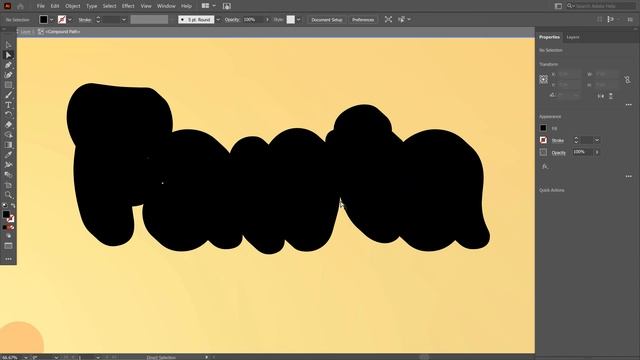Select the Rectangle tool
640x360 pixels.
pos(8,85)
